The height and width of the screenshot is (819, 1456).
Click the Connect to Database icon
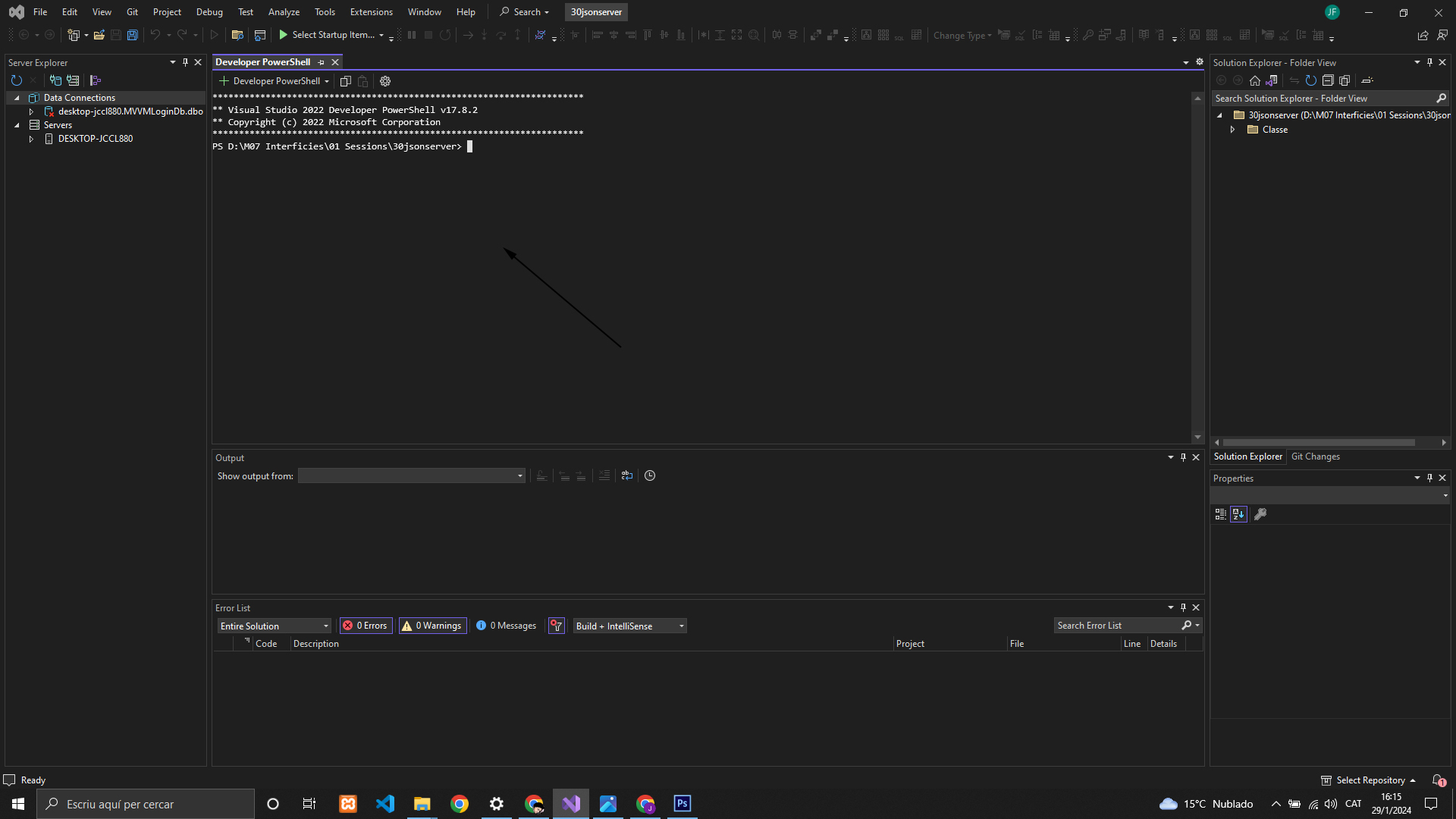(55, 80)
